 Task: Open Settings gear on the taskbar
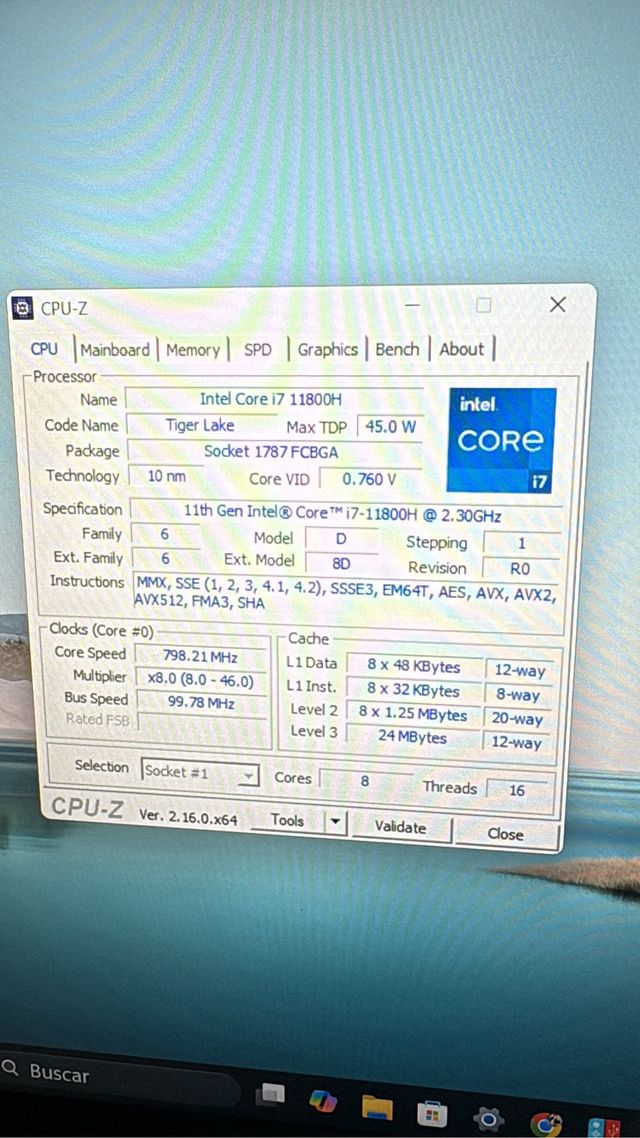click(488, 1118)
